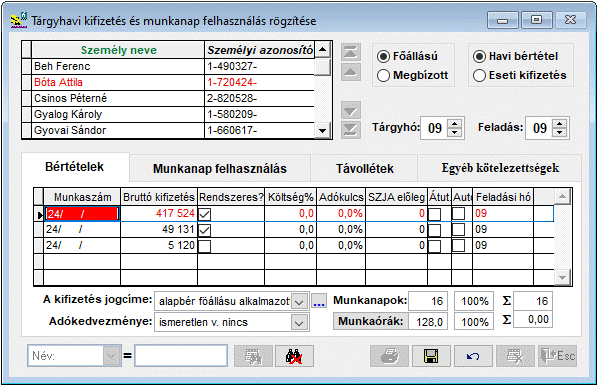
Task: Toggle Rendszeres checkbox in 417 524 row
Action: (204, 214)
